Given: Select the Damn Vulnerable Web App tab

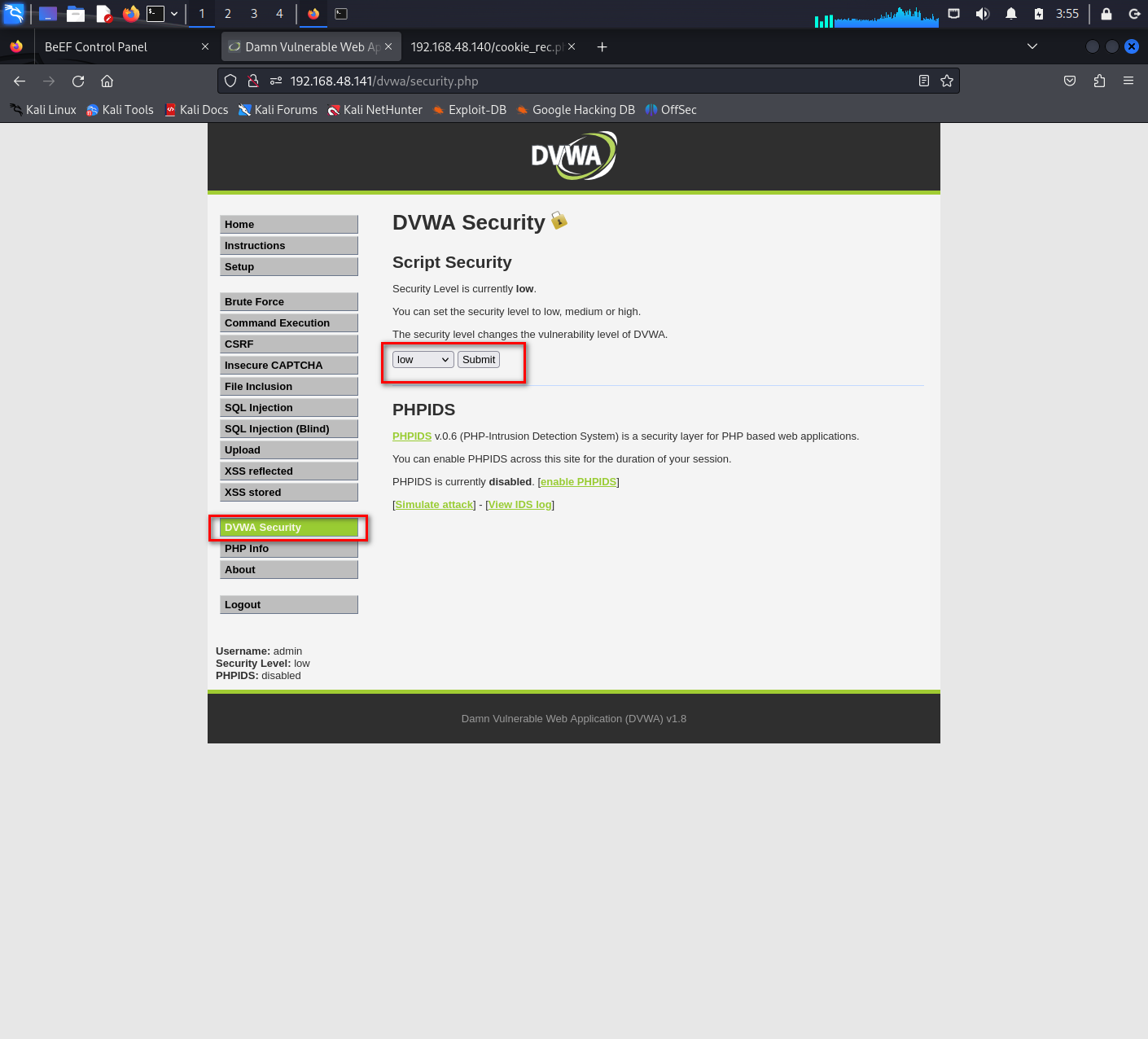Looking at the screenshot, I should pos(310,47).
